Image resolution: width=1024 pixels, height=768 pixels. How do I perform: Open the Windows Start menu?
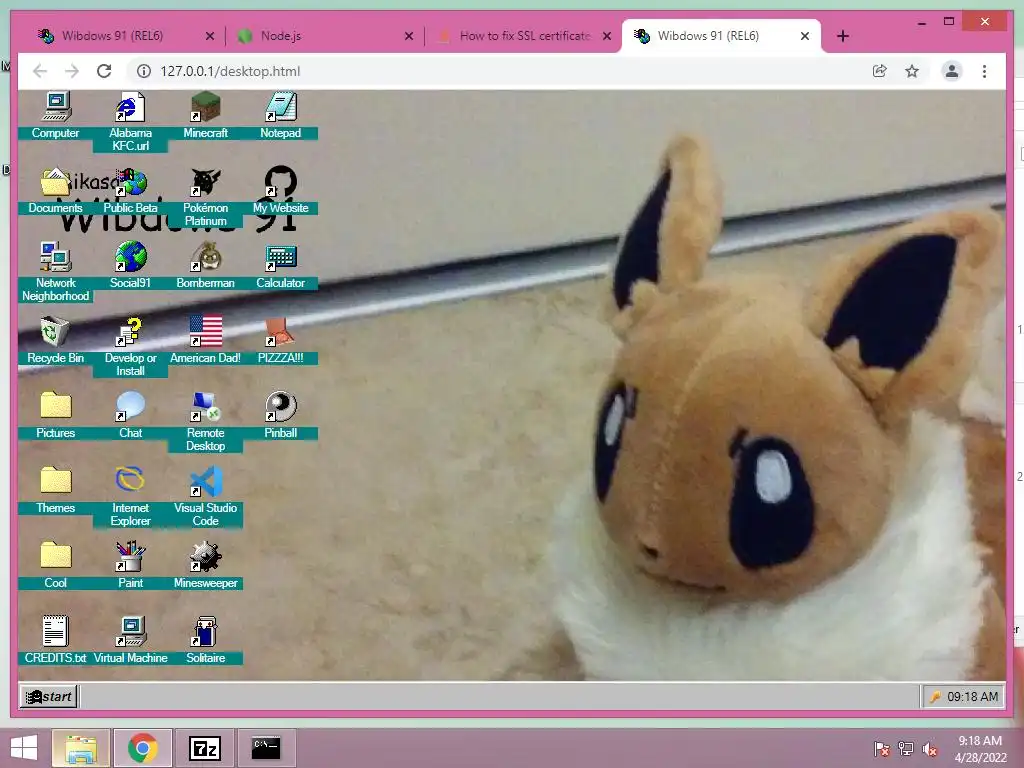[24, 748]
